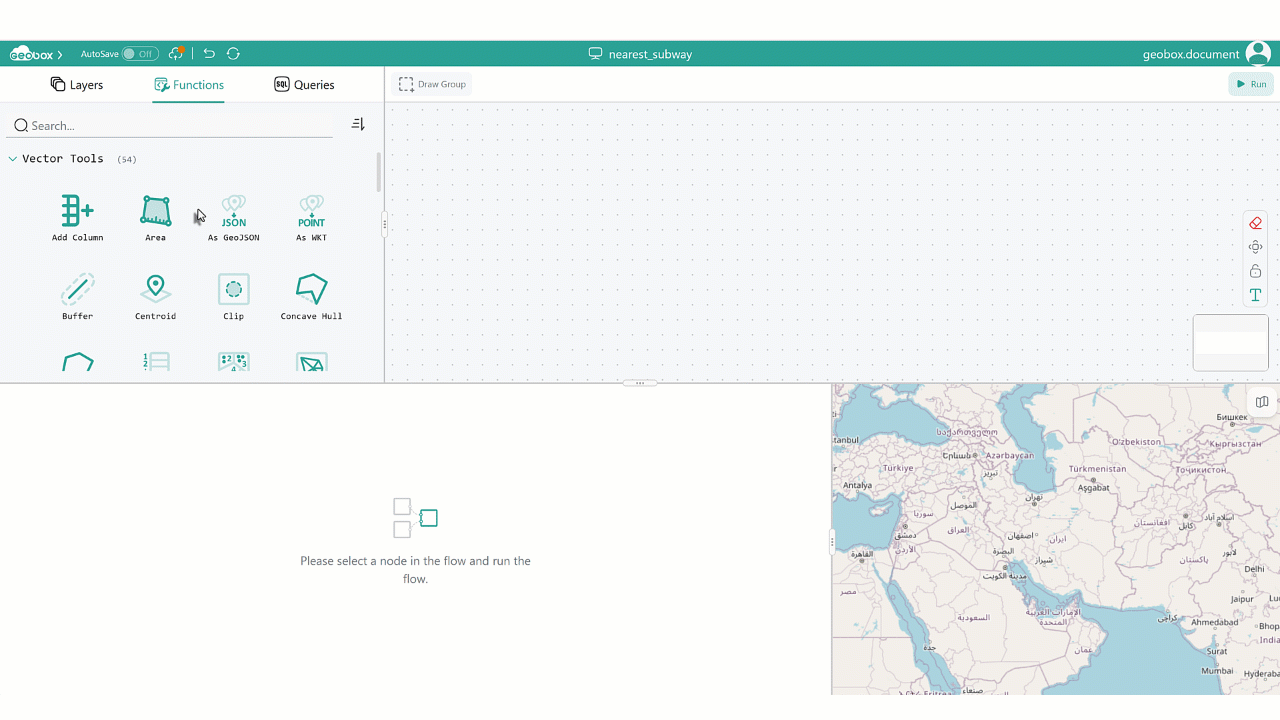Click the undo arrow icon
Image resolution: width=1280 pixels, height=720 pixels.
[x=209, y=54]
